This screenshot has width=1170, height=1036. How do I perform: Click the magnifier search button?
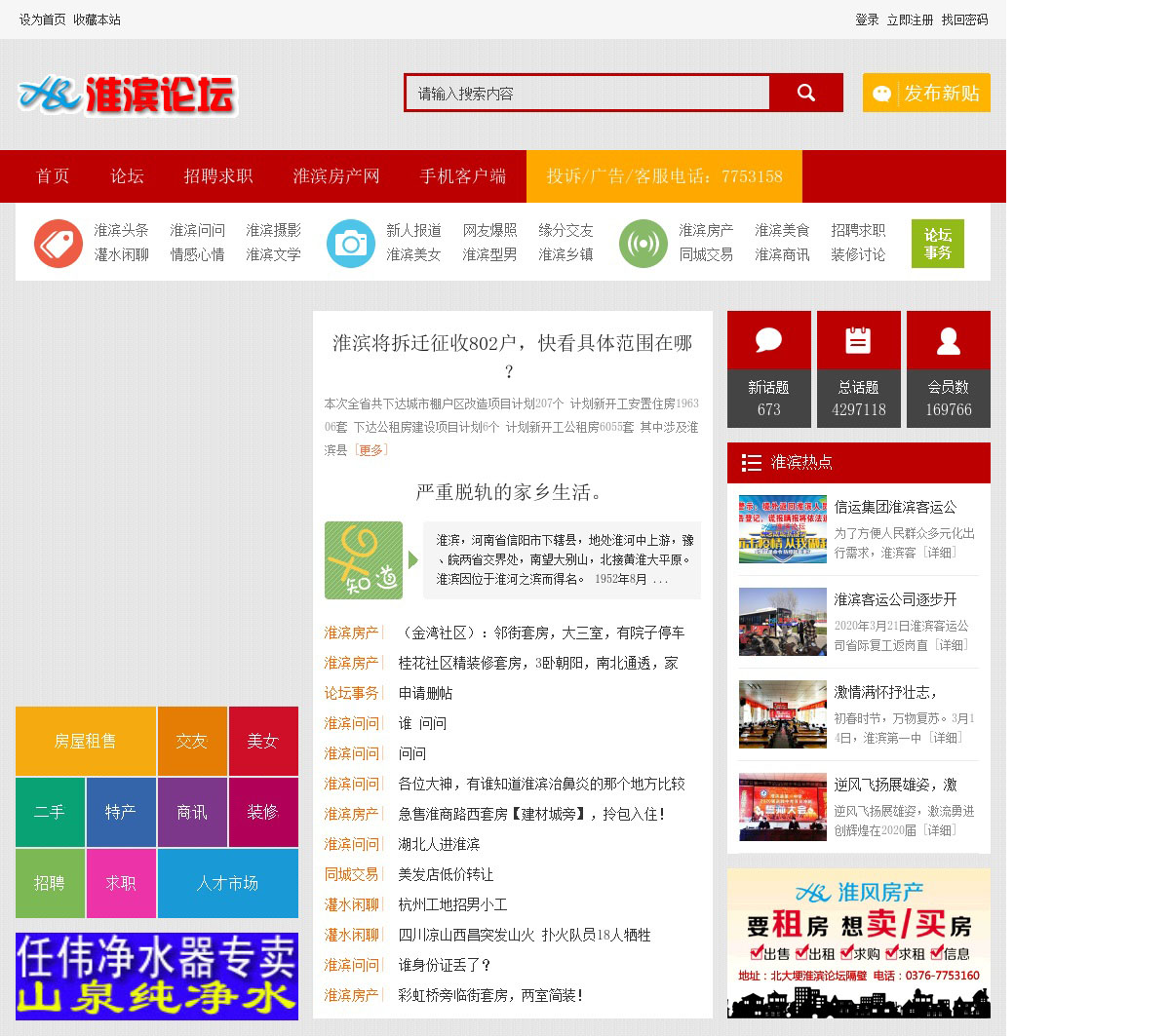pyautogui.click(x=805, y=93)
